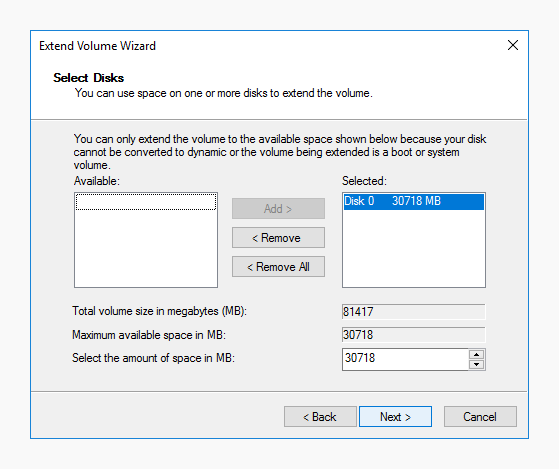
Task: Decrease space amount with down spinner arrow
Action: click(x=476, y=364)
